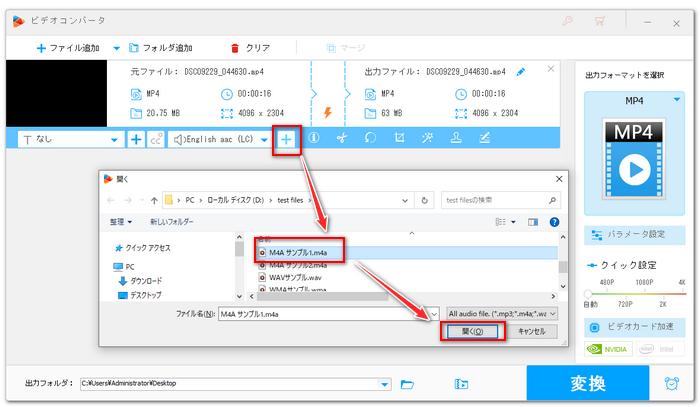Add a subtitle file with plus icon

[136, 140]
